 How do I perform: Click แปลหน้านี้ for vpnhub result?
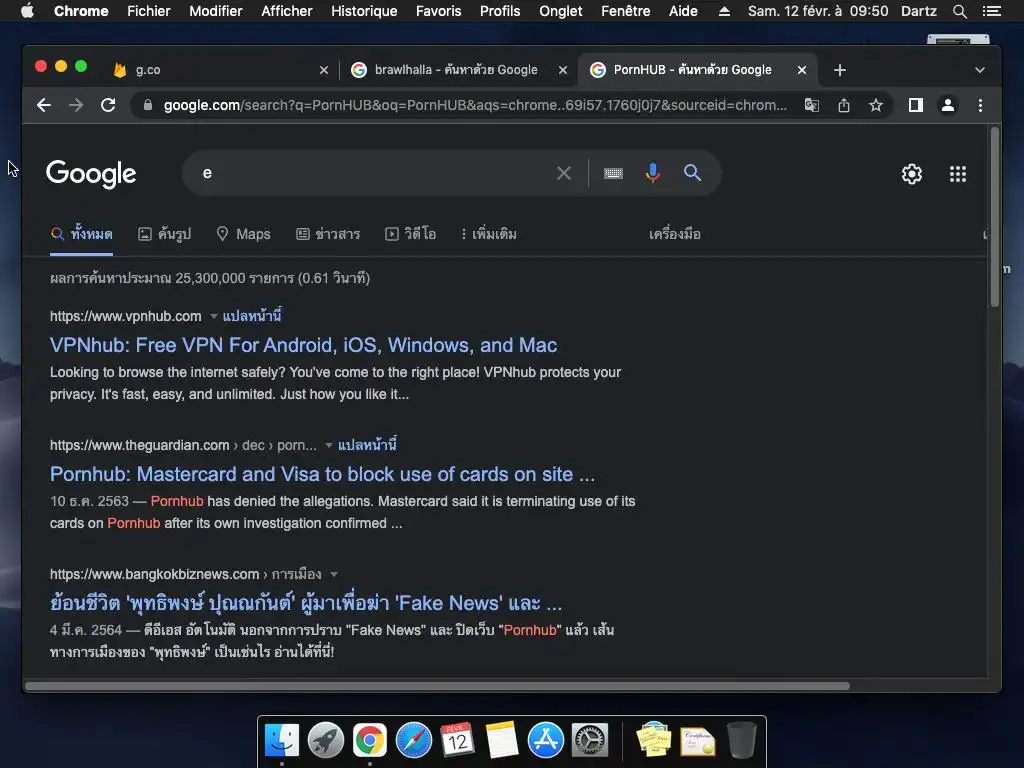[x=252, y=316]
